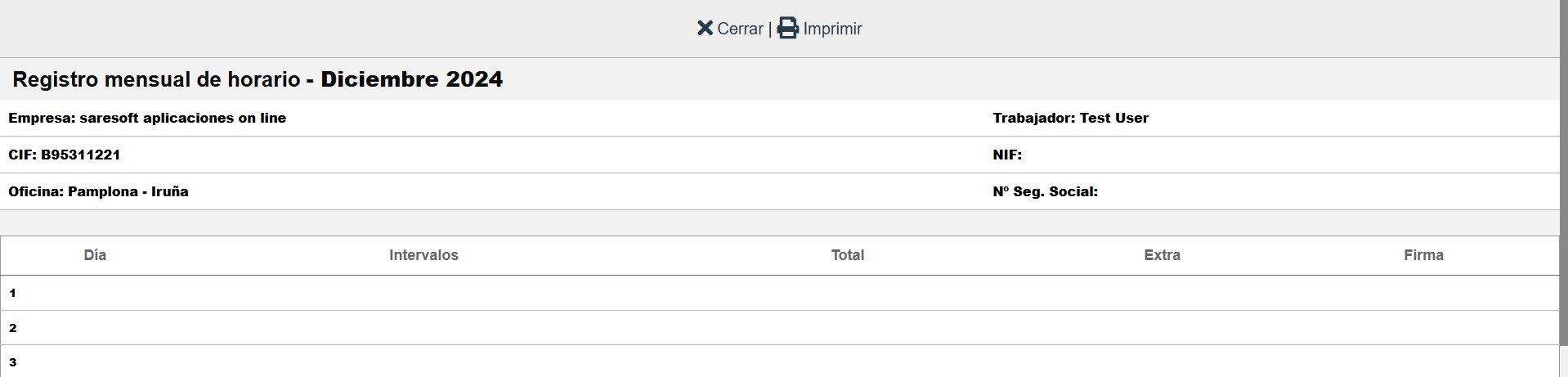The height and width of the screenshot is (377, 1568).
Task: Select day 1 row number
Action: tap(12, 293)
